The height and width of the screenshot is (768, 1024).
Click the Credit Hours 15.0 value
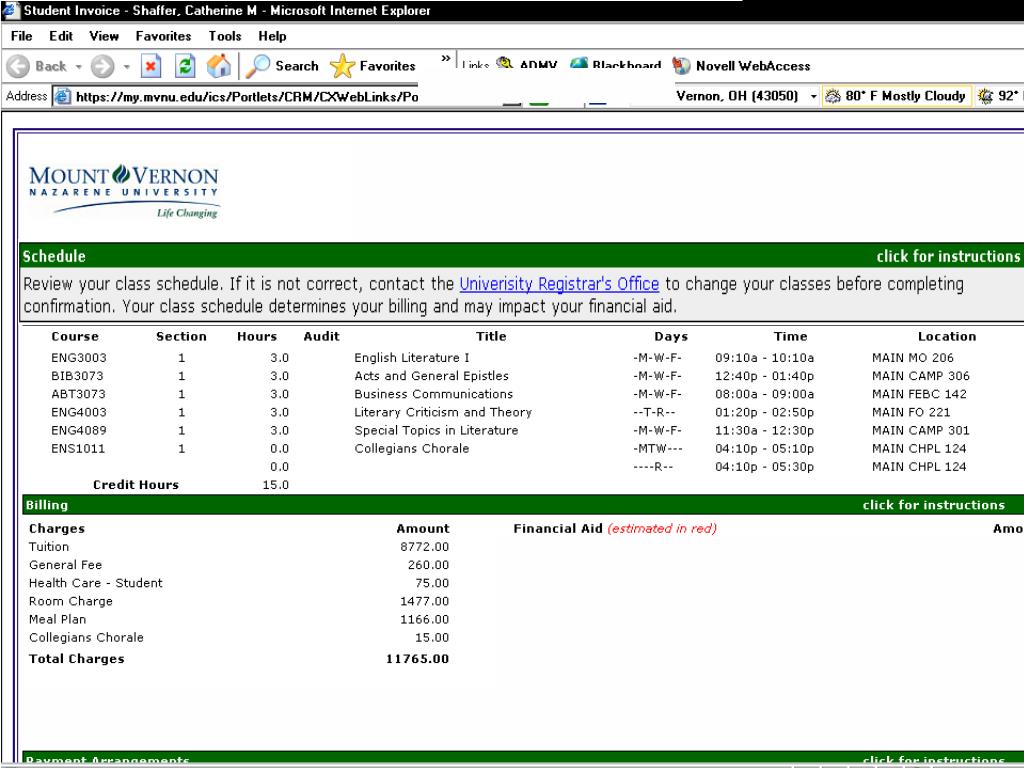(x=276, y=485)
